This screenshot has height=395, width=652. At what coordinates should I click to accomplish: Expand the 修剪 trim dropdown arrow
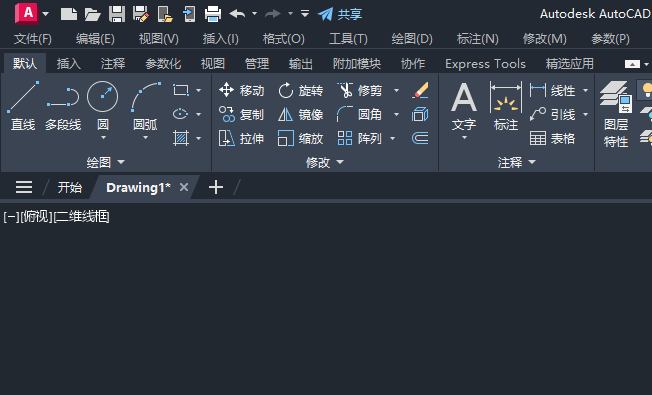click(x=396, y=90)
